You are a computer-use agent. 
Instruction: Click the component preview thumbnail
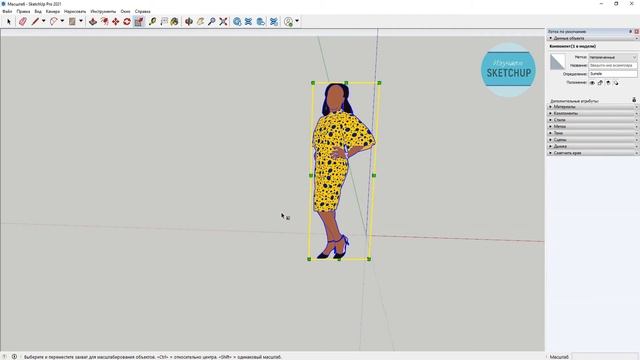tap(558, 62)
